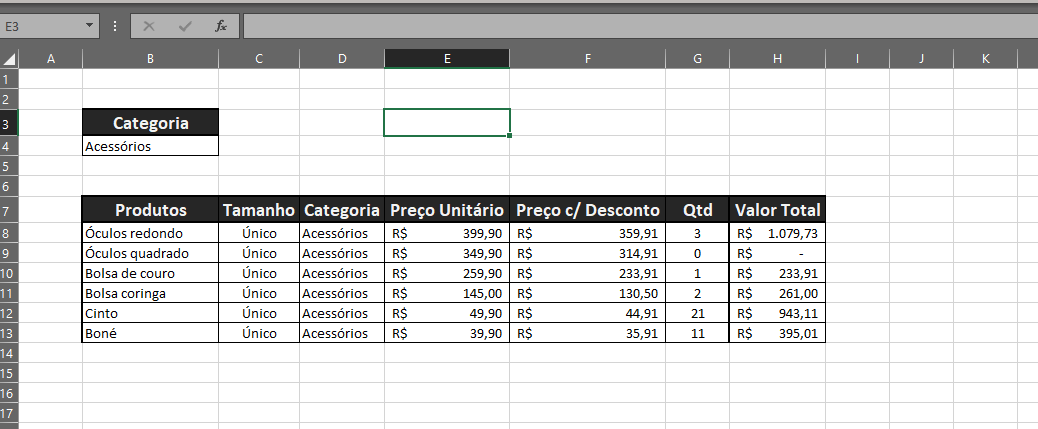
Task: Click inside the formula bar input
Action: (x=638, y=26)
